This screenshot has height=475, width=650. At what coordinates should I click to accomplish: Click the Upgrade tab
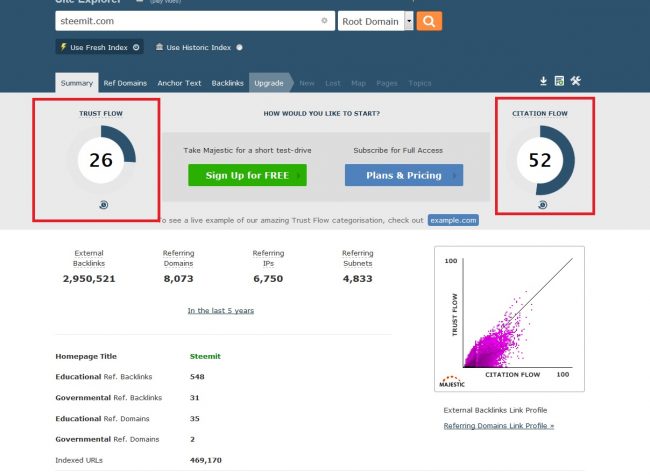pyautogui.click(x=269, y=83)
